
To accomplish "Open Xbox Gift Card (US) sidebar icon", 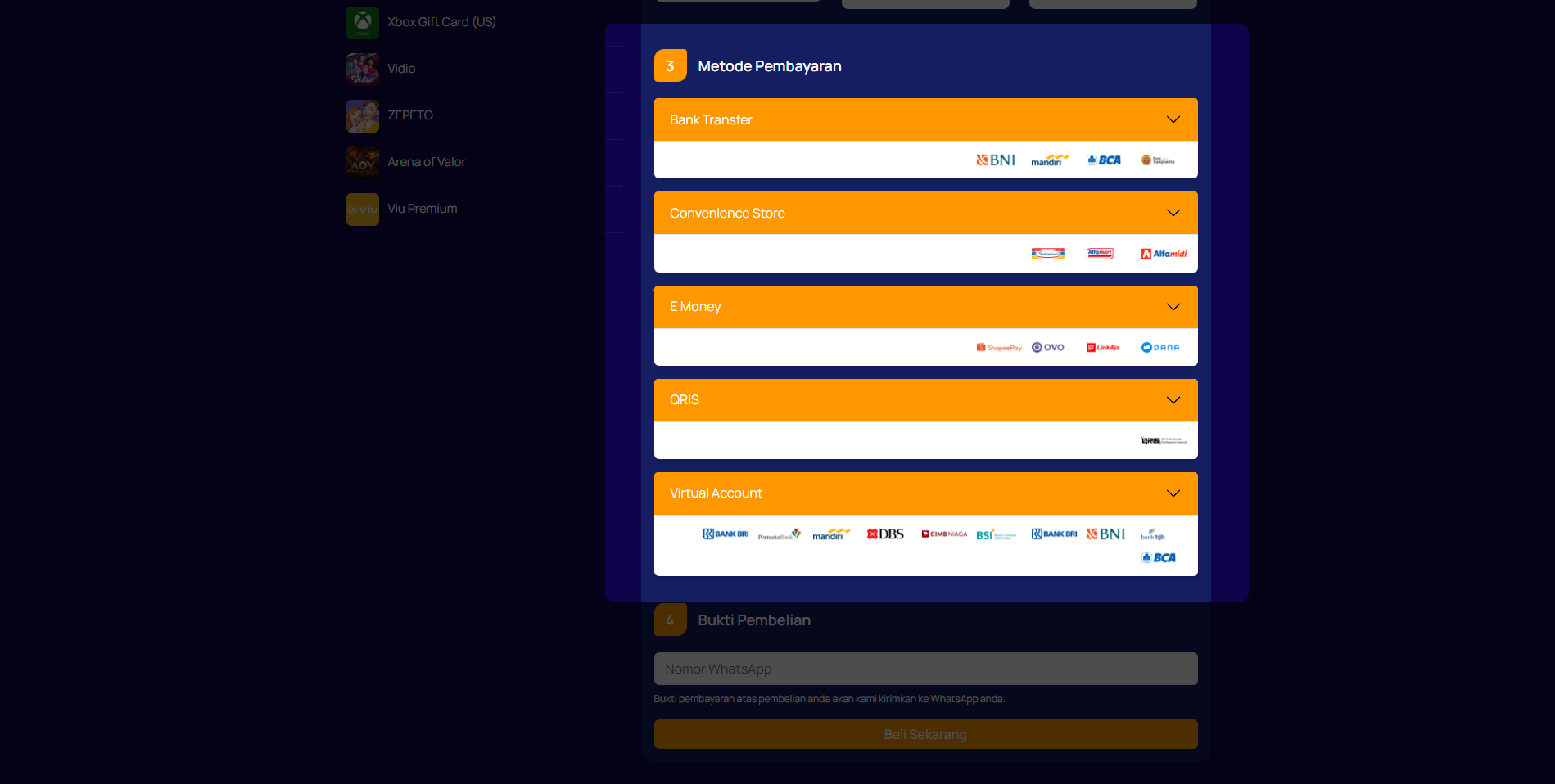I will pyautogui.click(x=362, y=22).
